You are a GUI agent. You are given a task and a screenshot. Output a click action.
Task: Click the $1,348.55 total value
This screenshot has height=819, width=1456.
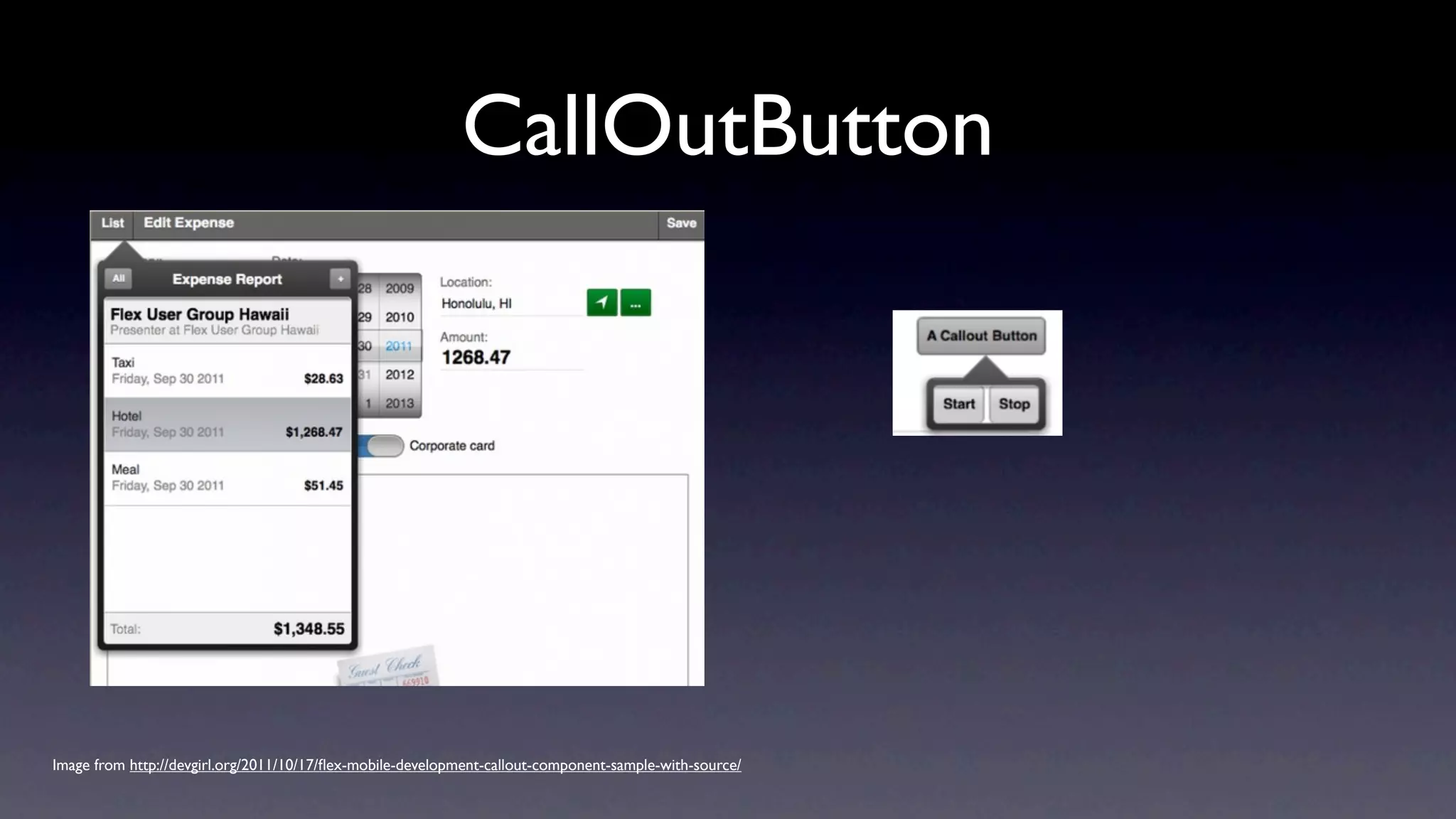[309, 628]
